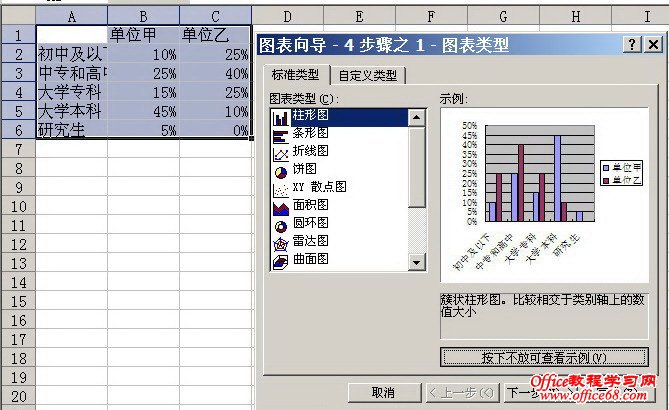Select column D header
Image resolution: width=669 pixels, height=410 pixels.
coord(288,16)
